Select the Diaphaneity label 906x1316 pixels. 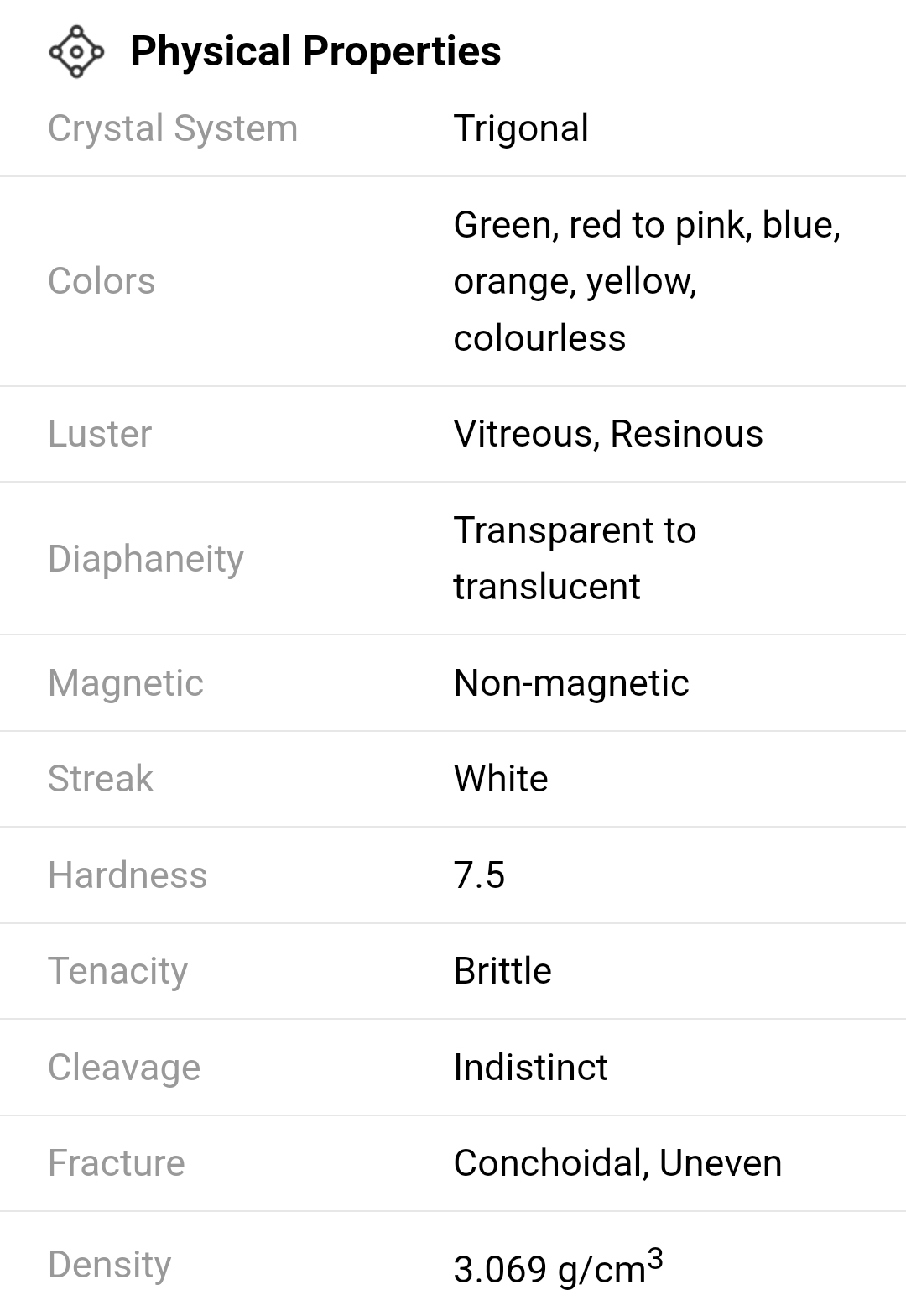[146, 558]
